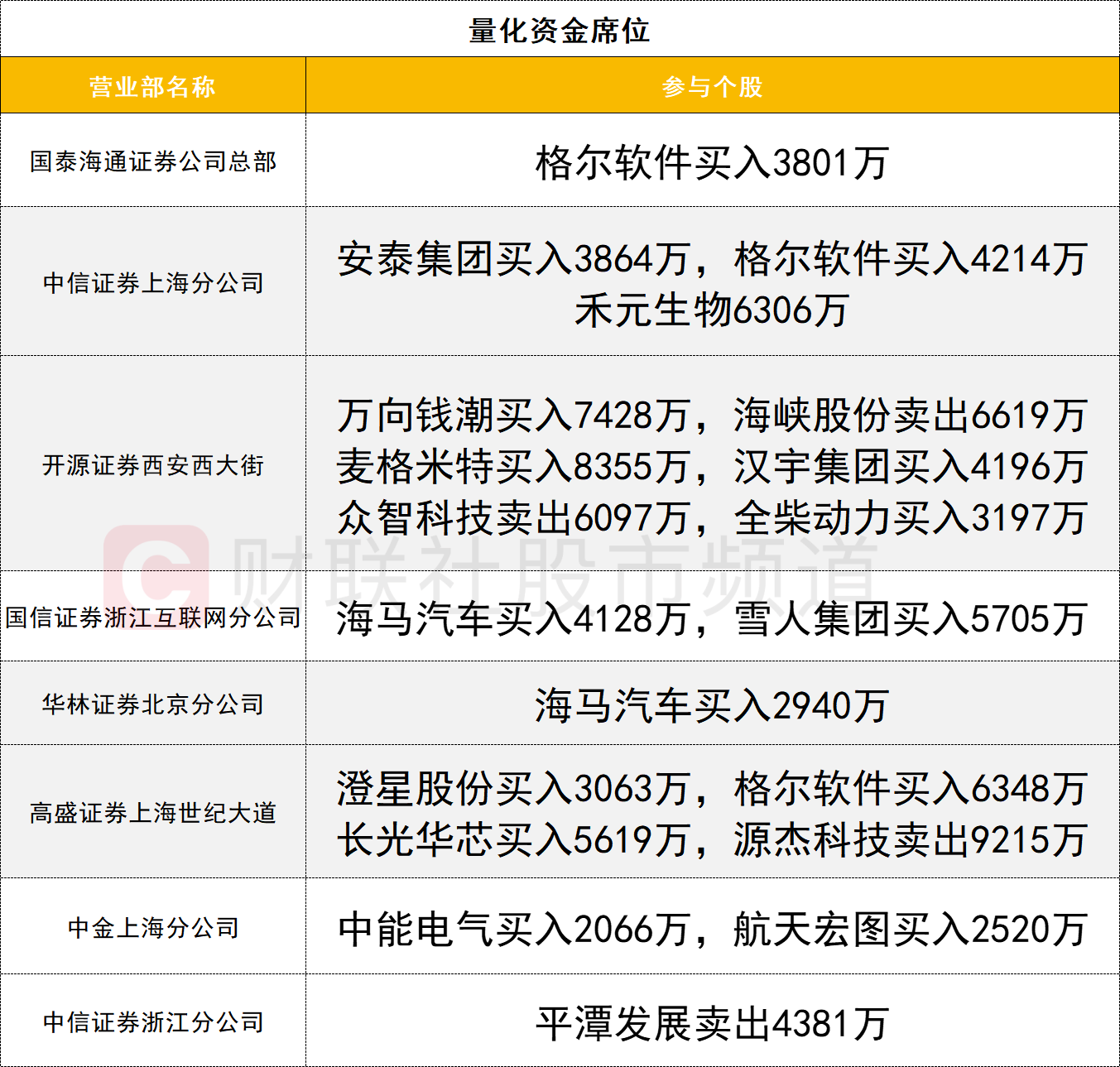Click the entry 格尔软件买入4214万
This screenshot has height=1067, width=1120.
pyautogui.click(x=911, y=259)
